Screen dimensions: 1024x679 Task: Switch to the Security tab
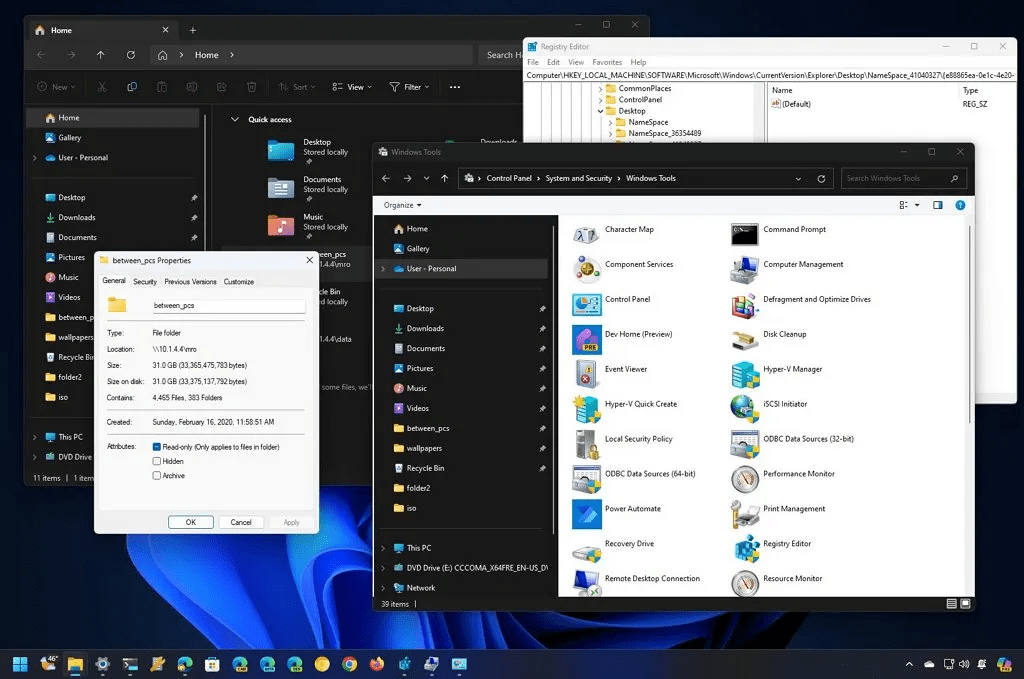tap(145, 281)
